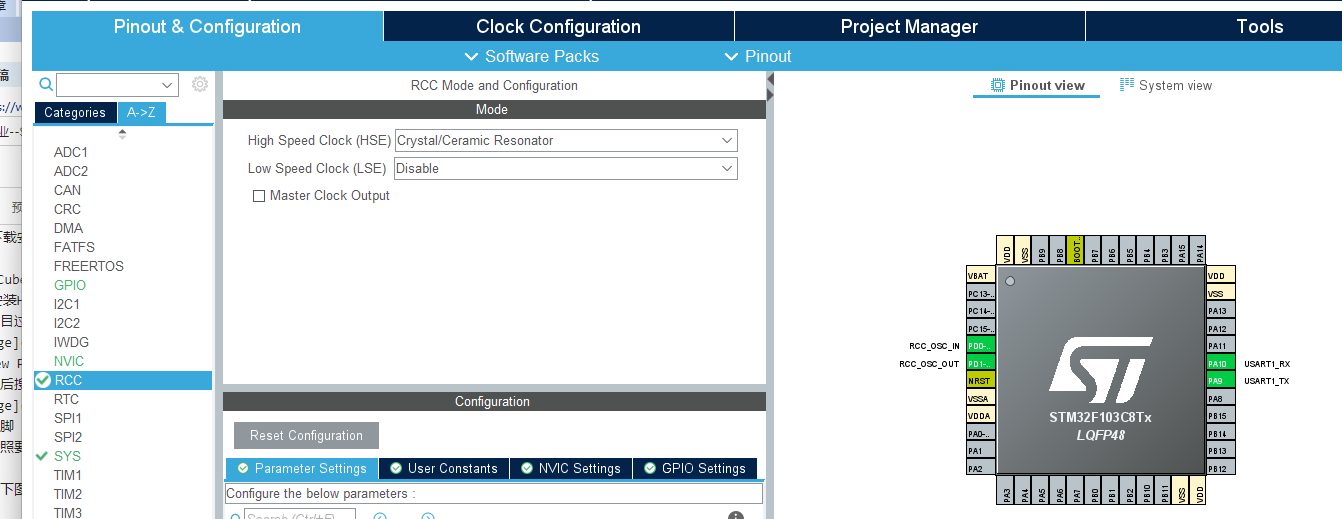Select pin PC13 on chip left side
1342x519 pixels.
(x=981, y=294)
